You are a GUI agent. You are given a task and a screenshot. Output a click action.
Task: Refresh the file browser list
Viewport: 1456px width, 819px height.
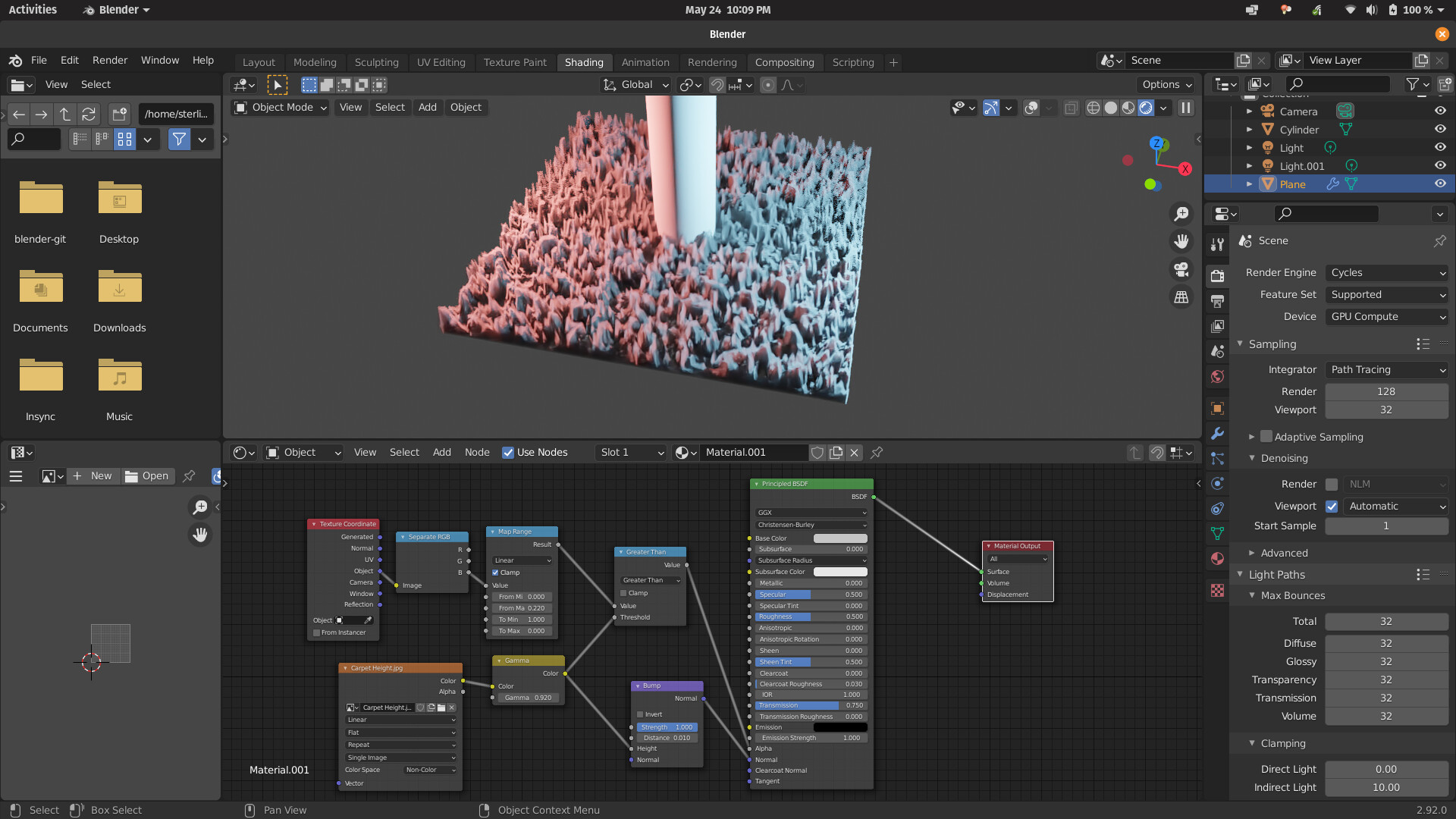(89, 115)
